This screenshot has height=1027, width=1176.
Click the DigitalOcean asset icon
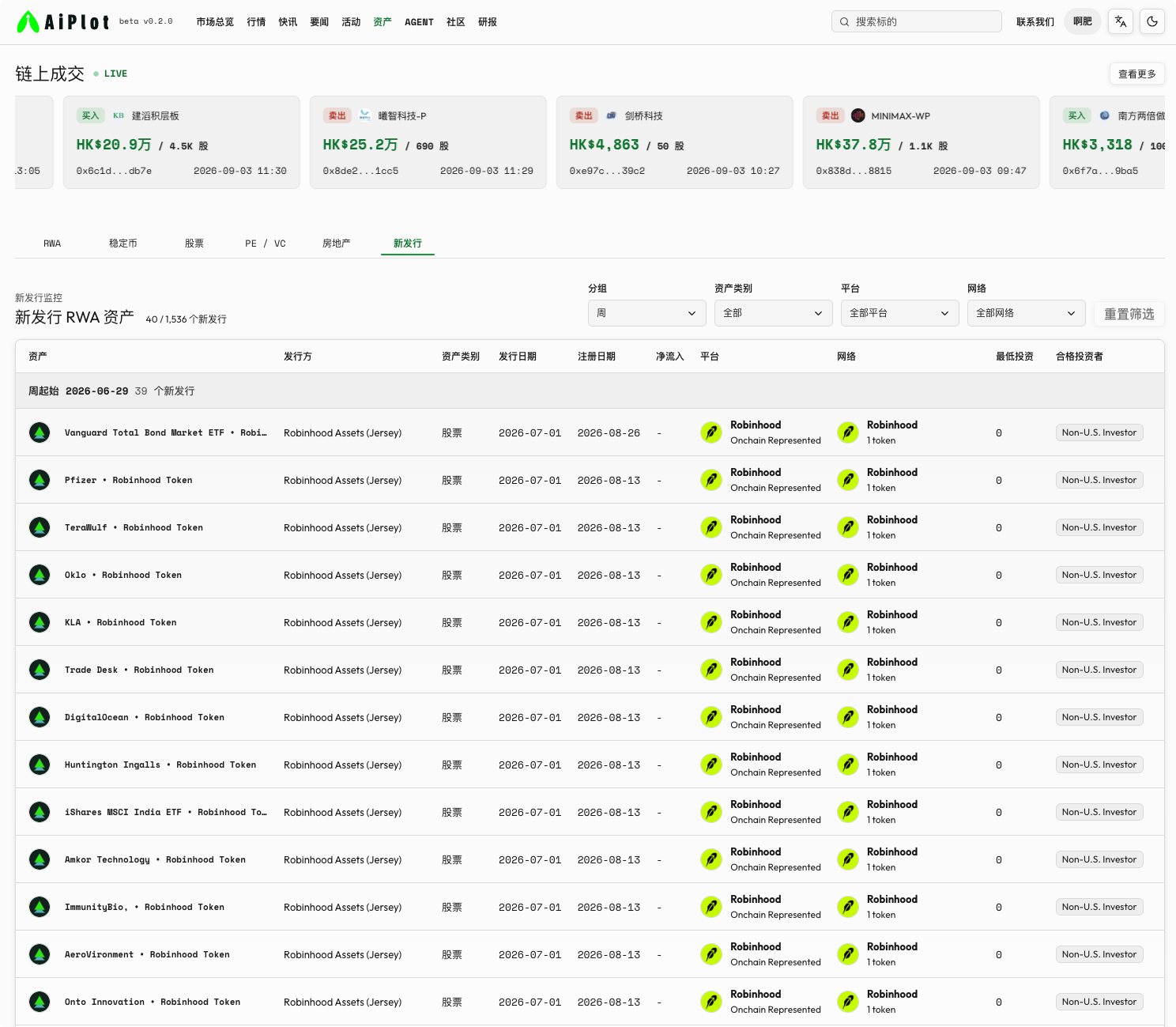(x=40, y=717)
